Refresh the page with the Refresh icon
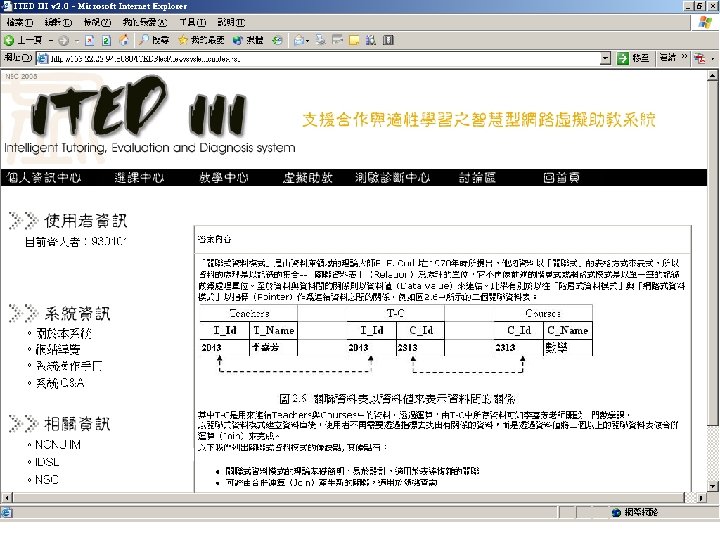This screenshot has height=540, width=720. pos(106,40)
